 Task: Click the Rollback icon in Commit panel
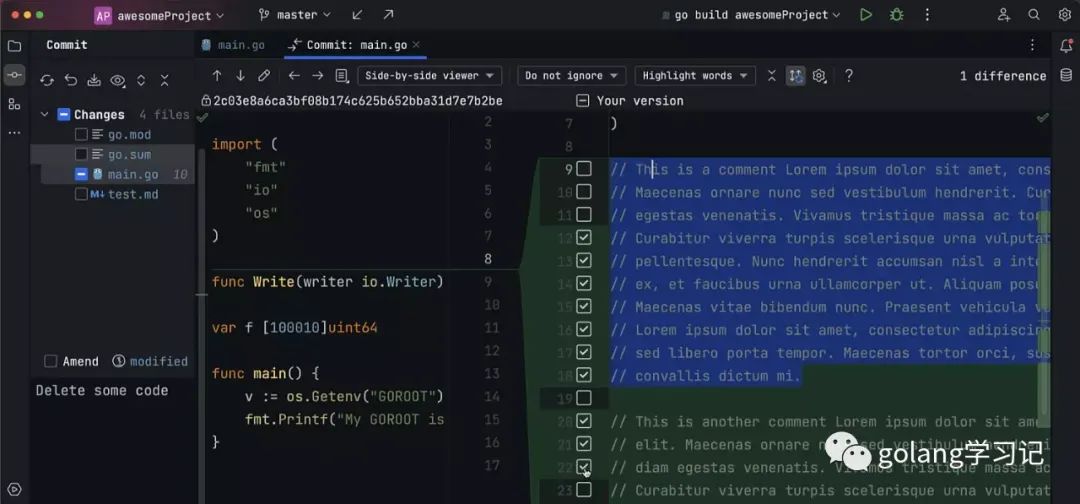click(71, 81)
